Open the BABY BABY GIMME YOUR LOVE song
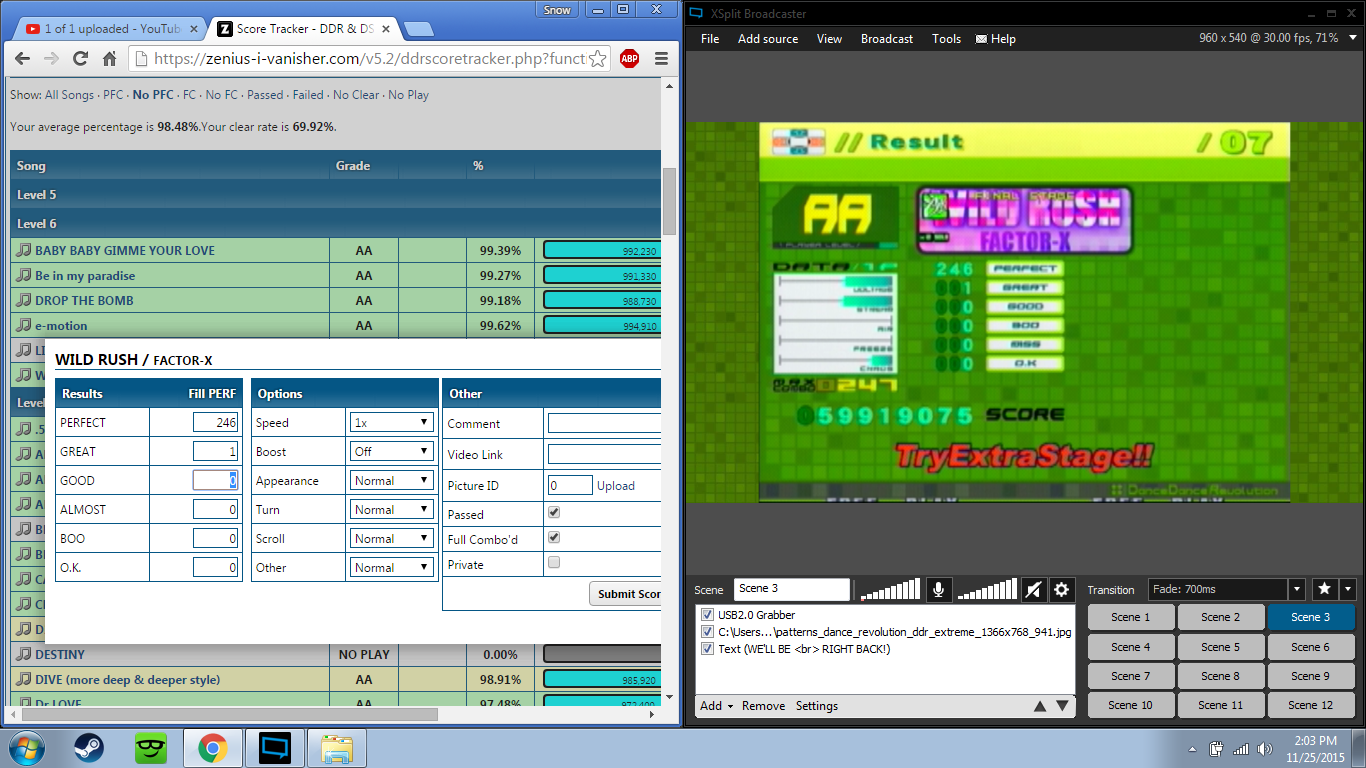This screenshot has height=768, width=1366. coord(125,250)
